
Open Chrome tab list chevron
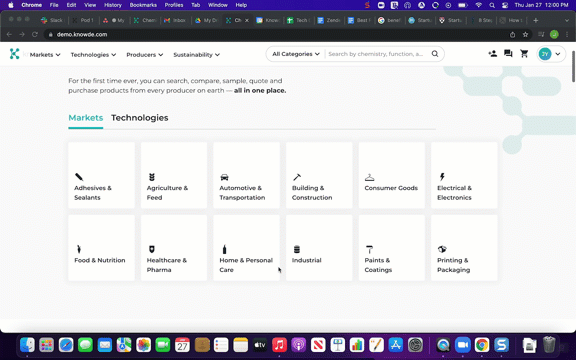(x=567, y=20)
